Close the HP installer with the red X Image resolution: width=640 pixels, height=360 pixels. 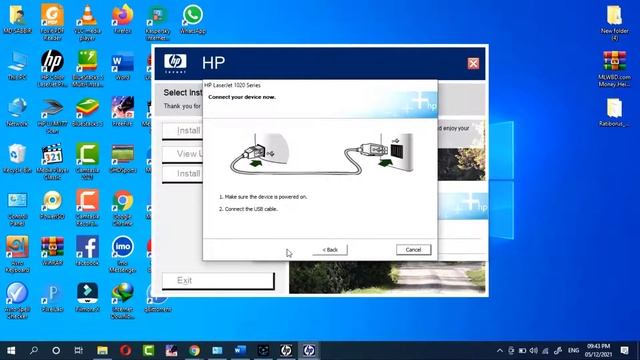click(473, 63)
